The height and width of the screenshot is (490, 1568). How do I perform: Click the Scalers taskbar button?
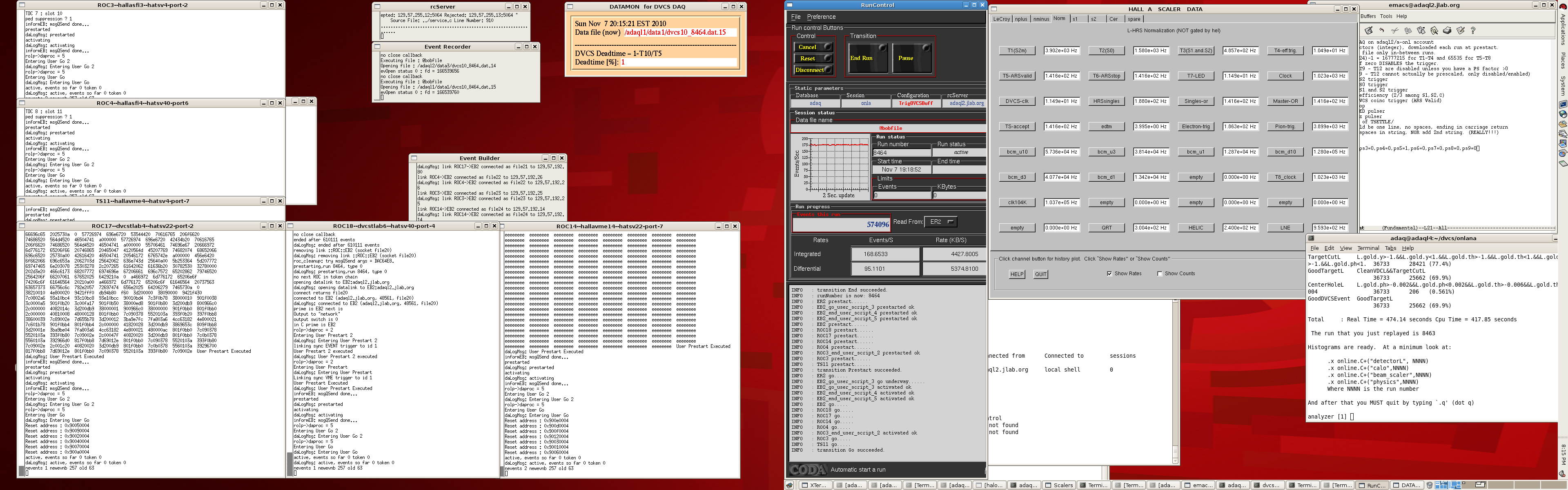[x=1059, y=485]
